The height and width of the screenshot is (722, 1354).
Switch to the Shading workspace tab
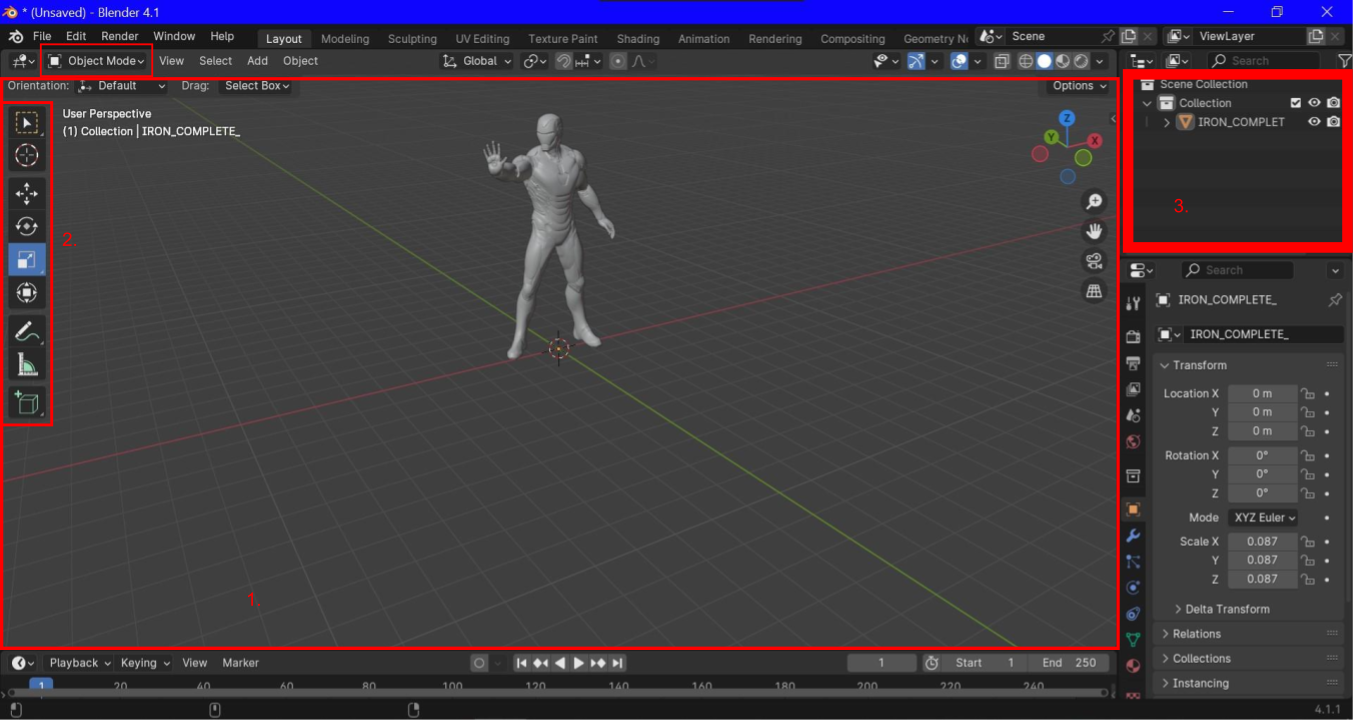click(638, 39)
